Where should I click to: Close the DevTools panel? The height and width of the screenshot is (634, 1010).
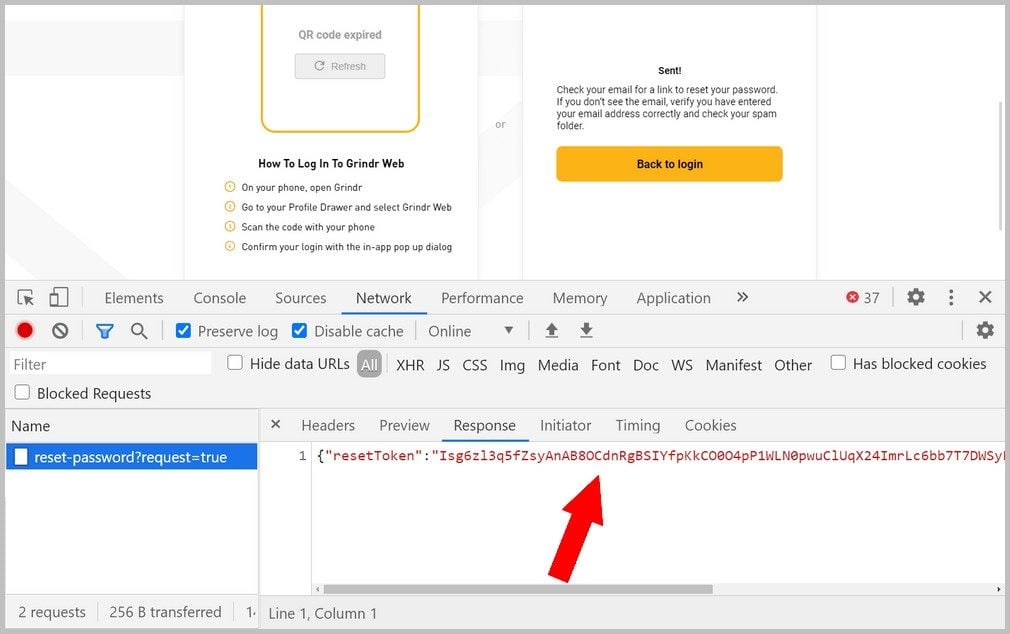click(985, 297)
